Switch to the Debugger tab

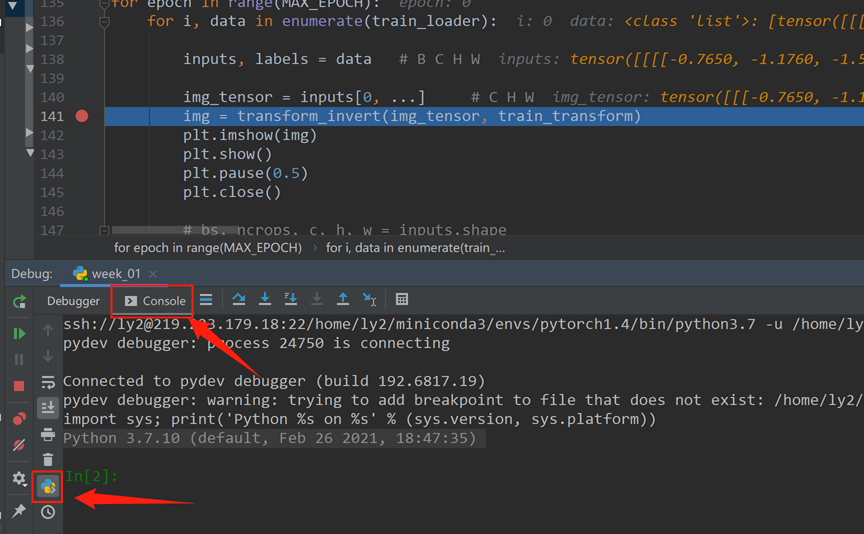click(x=73, y=301)
